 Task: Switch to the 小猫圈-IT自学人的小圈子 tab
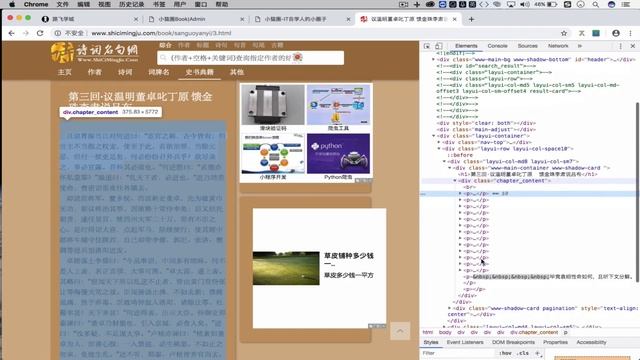tap(301, 19)
